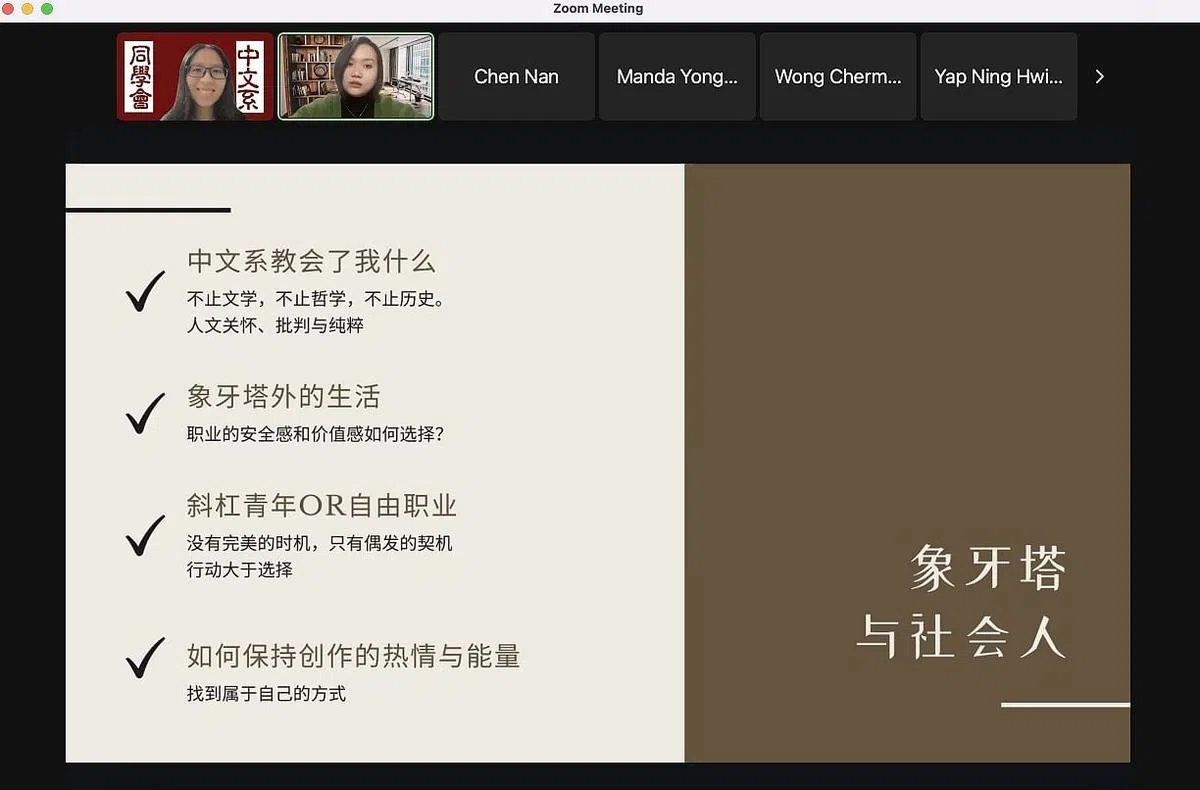Click the text 找到属于自己的方式 on the slide
Viewport: 1200px width, 790px height.
pos(265,693)
